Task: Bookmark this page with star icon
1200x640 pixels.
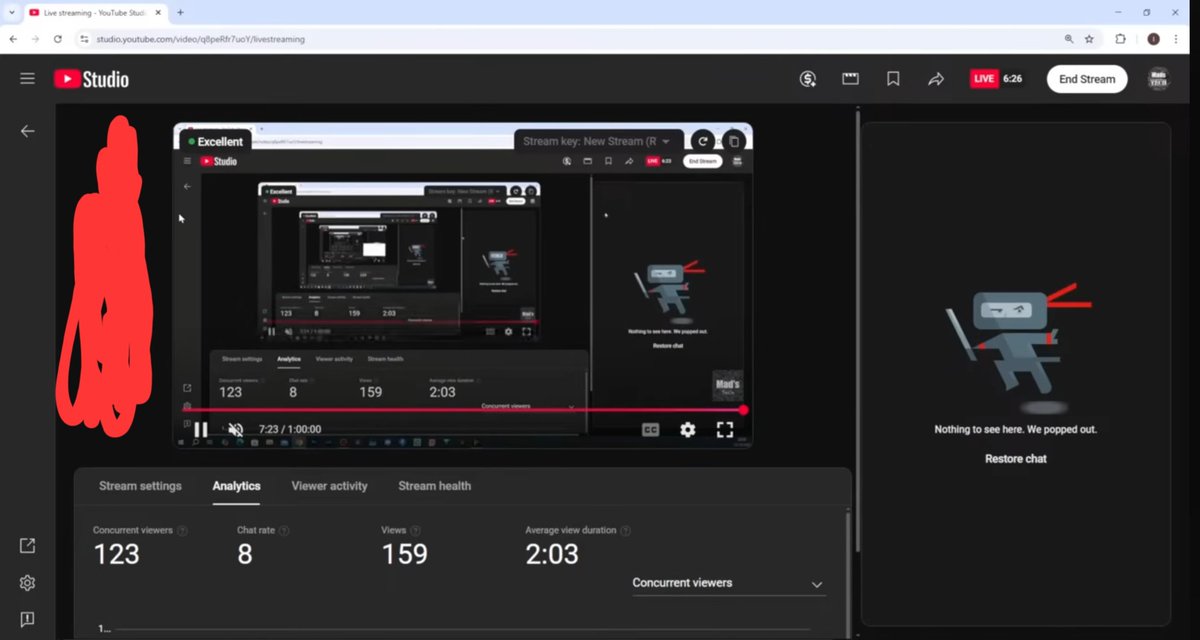Action: [1089, 39]
